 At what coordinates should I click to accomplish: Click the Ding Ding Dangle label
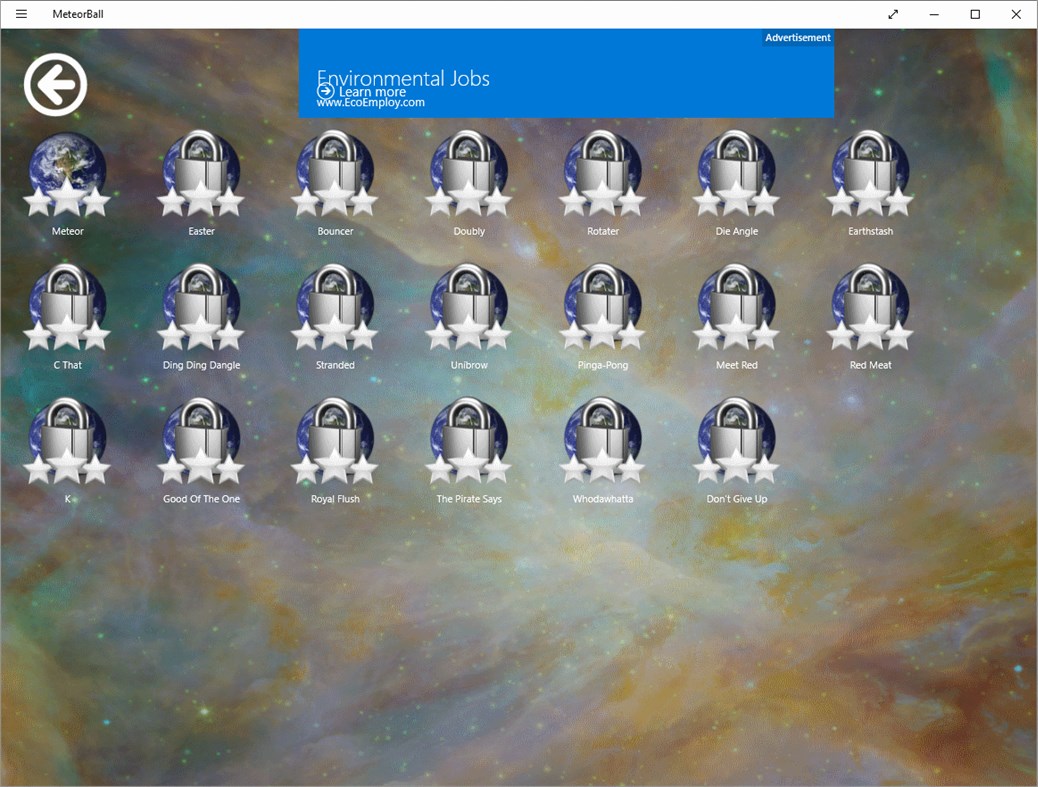[201, 365]
